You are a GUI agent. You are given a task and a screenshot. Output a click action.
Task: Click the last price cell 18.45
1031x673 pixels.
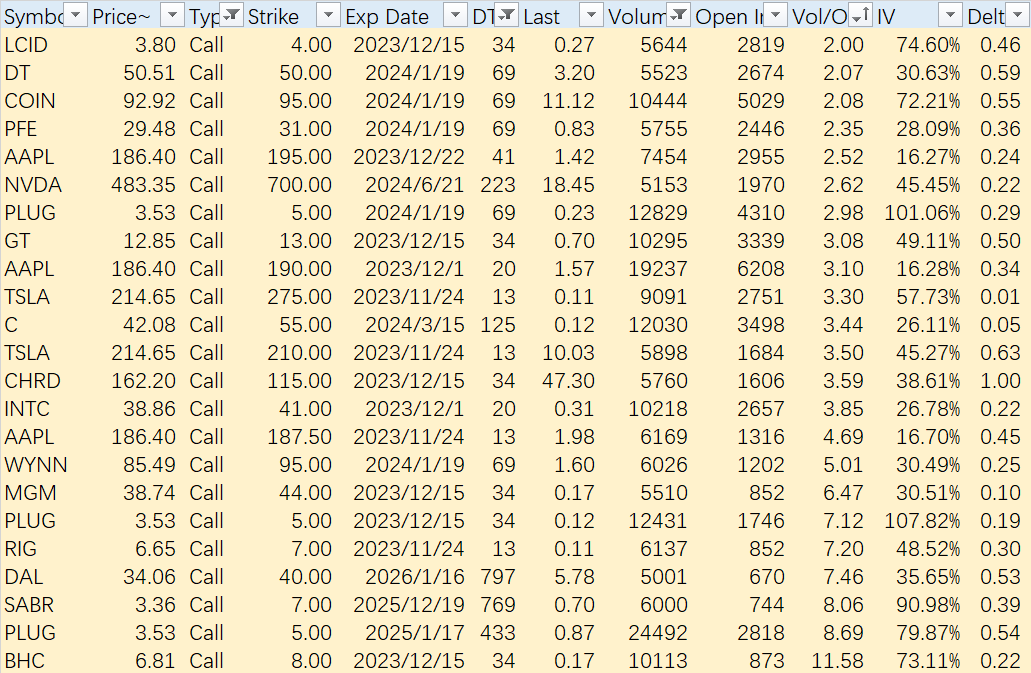pyautogui.click(x=568, y=185)
